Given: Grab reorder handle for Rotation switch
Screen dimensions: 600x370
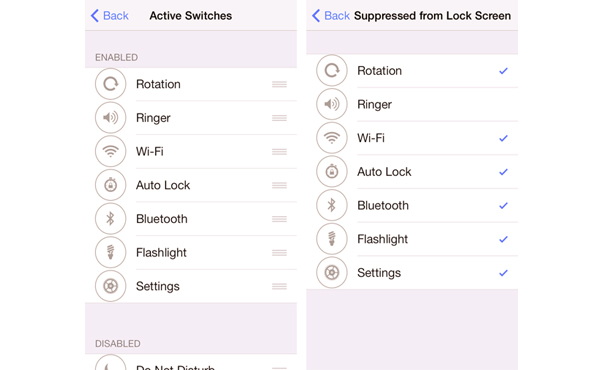Looking at the screenshot, I should coord(279,84).
